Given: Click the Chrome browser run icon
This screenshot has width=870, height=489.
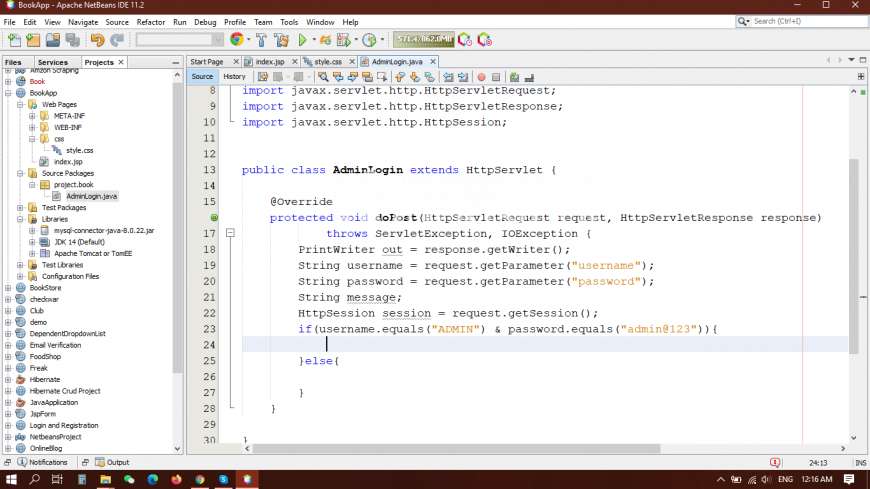Looking at the screenshot, I should (x=237, y=39).
